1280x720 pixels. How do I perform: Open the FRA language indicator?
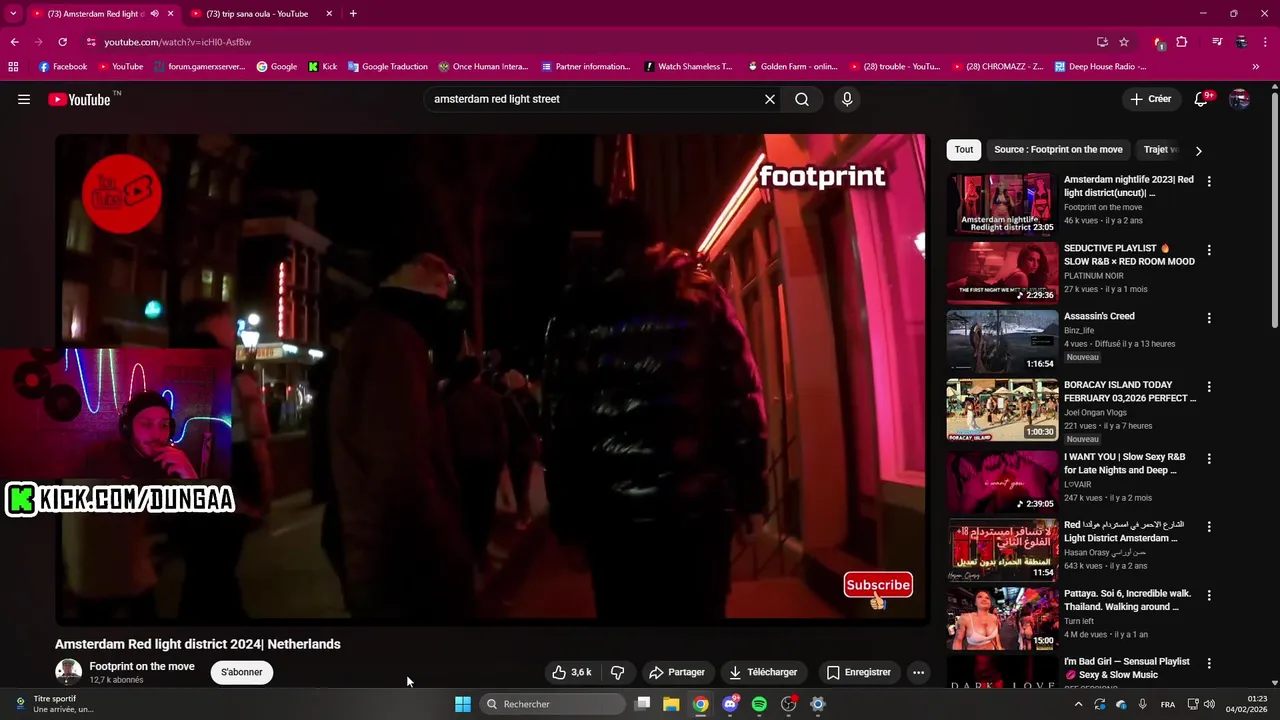point(1168,704)
